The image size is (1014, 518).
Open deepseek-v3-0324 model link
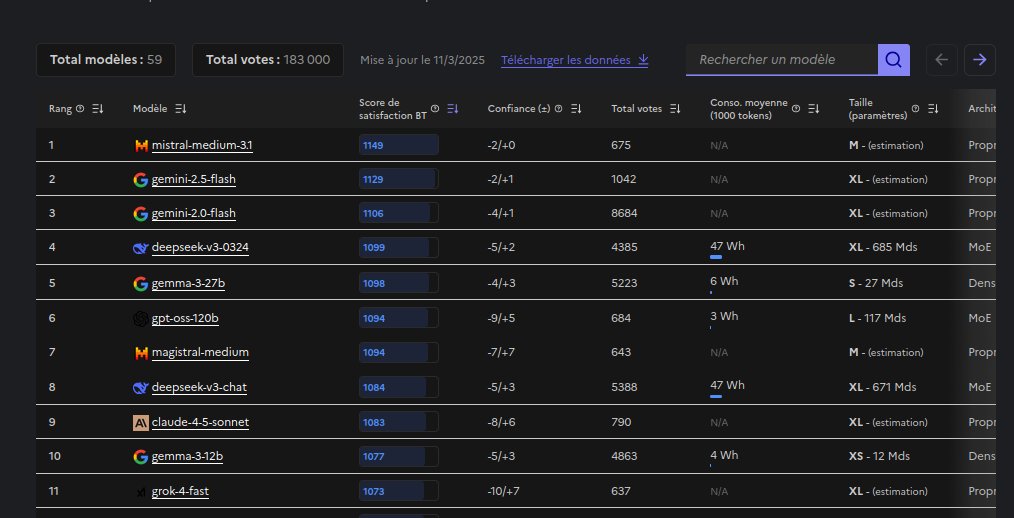(200, 248)
